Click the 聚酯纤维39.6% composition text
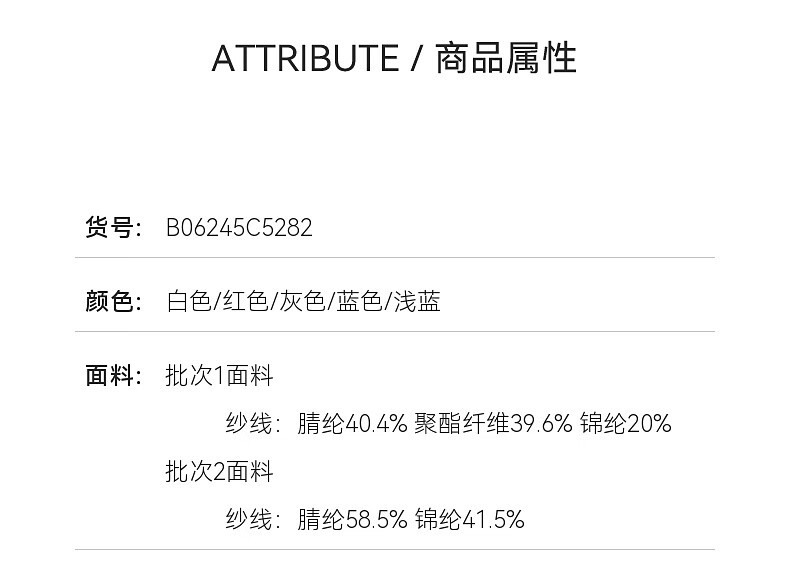 point(493,424)
